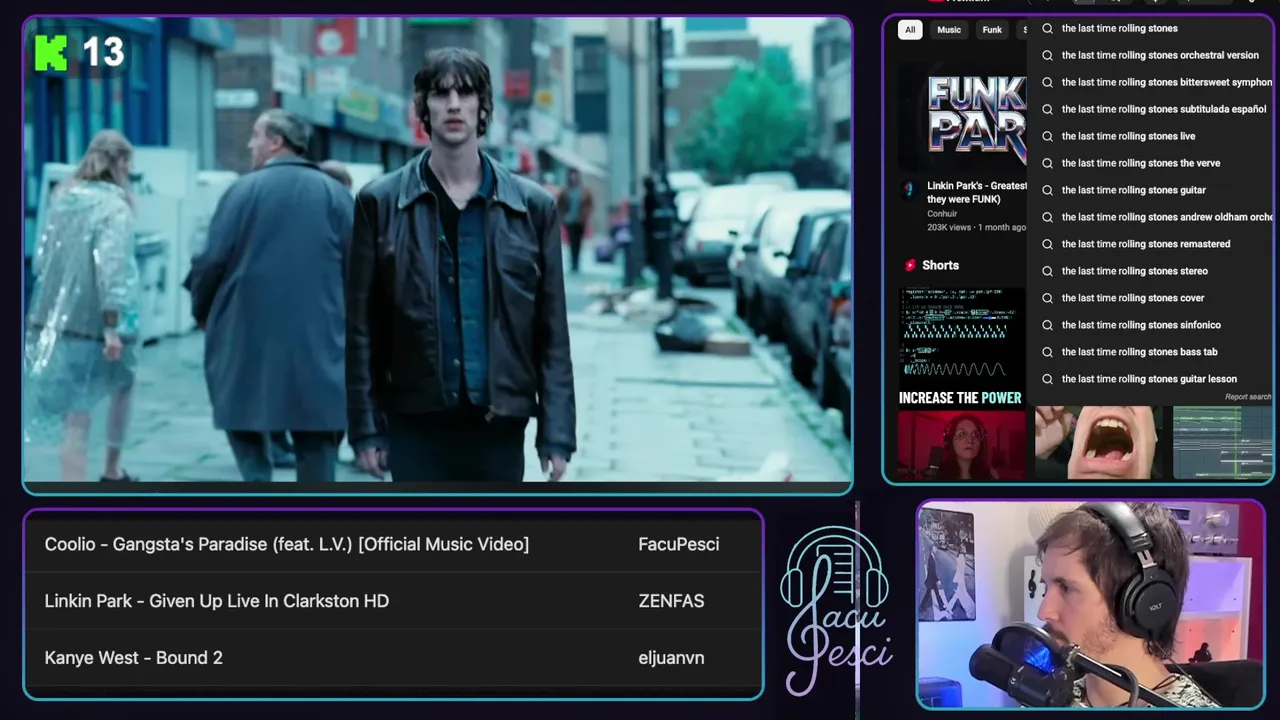
Task: Open the Funk Park video thumbnail
Action: (x=962, y=115)
